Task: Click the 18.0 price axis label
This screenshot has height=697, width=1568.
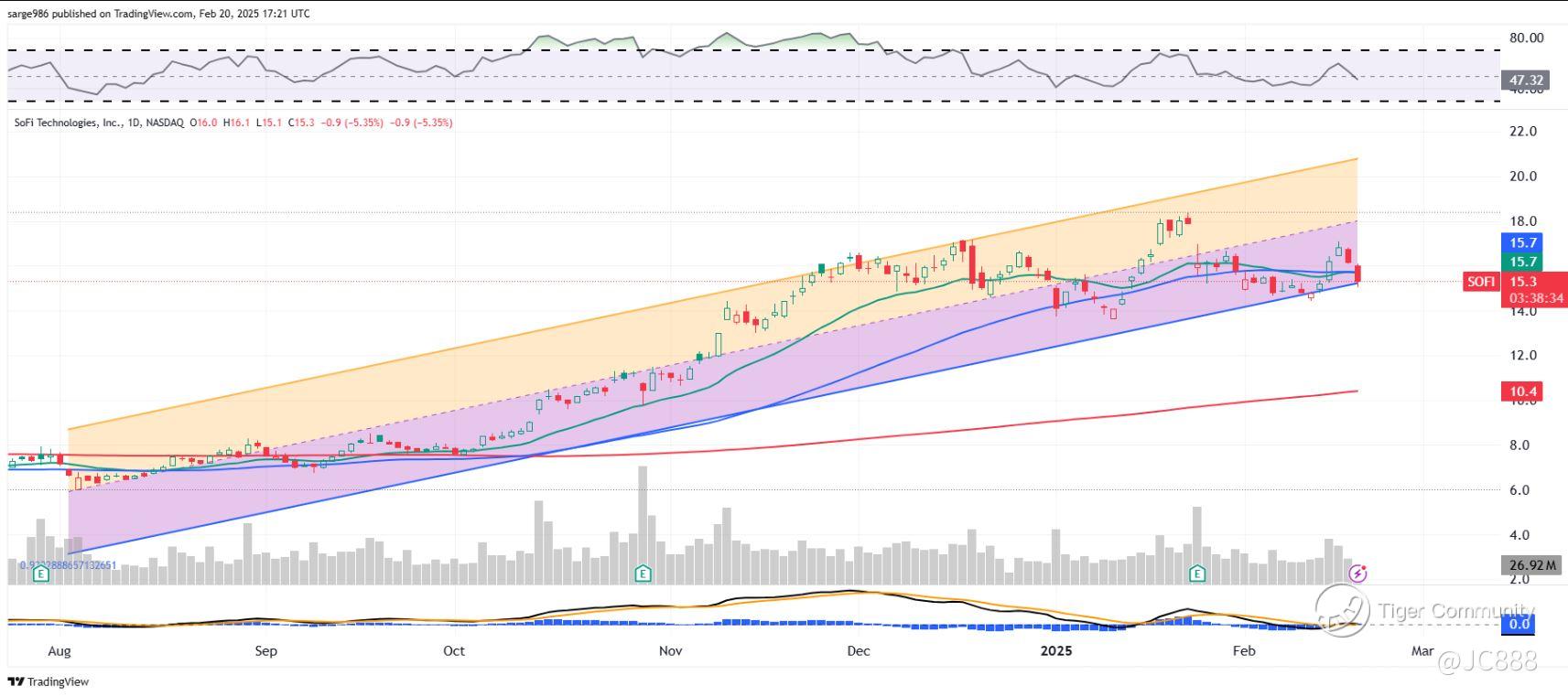Action: 1522,221
